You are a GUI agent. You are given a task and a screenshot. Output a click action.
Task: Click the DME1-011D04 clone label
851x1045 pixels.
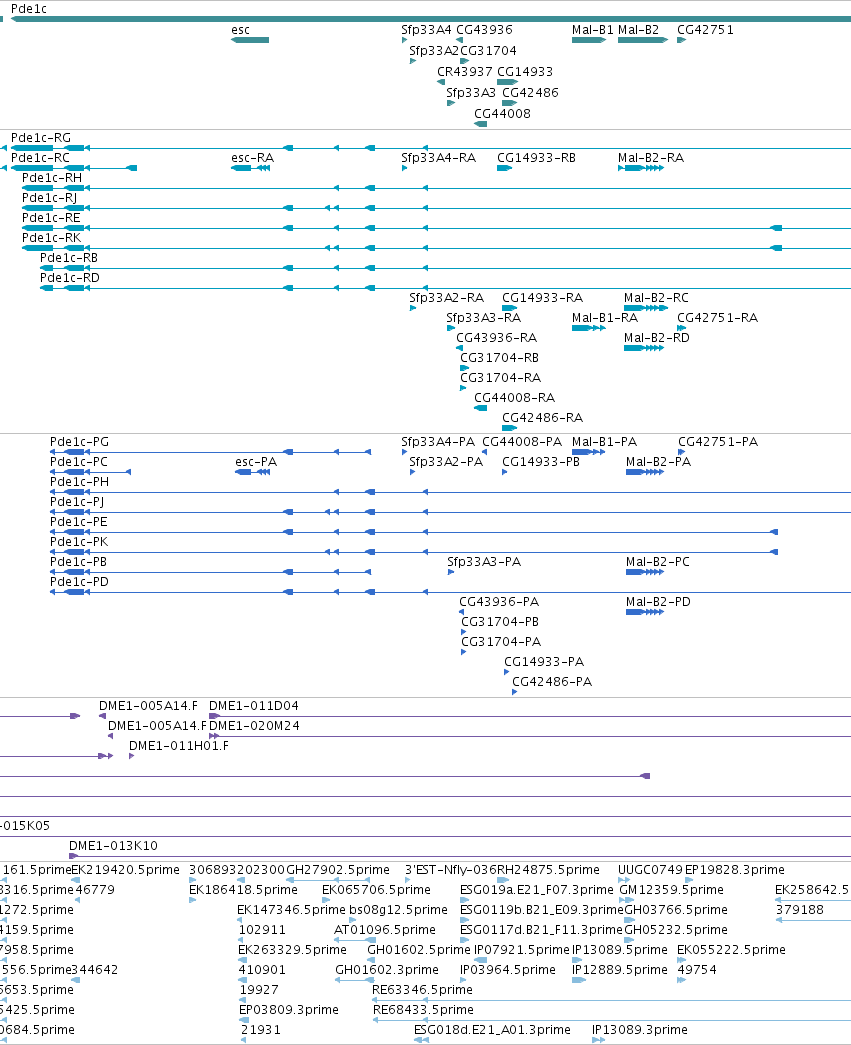(254, 706)
